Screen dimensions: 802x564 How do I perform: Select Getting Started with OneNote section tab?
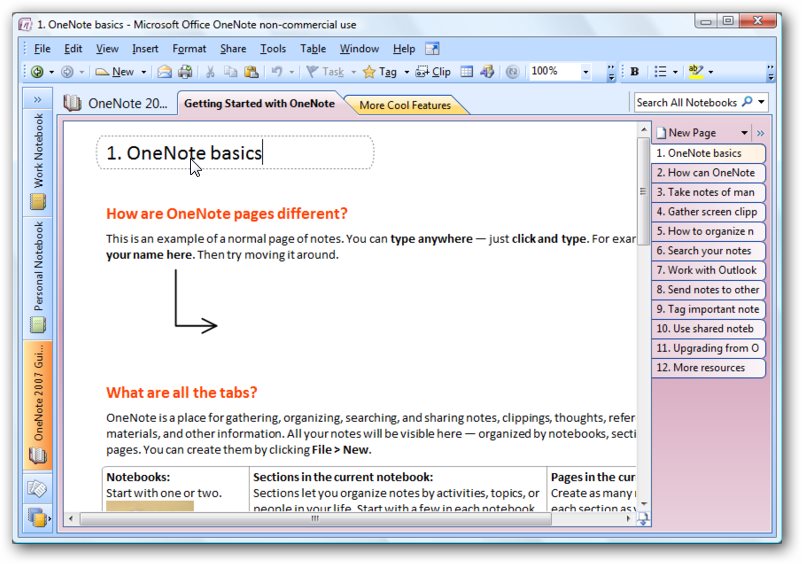259,103
